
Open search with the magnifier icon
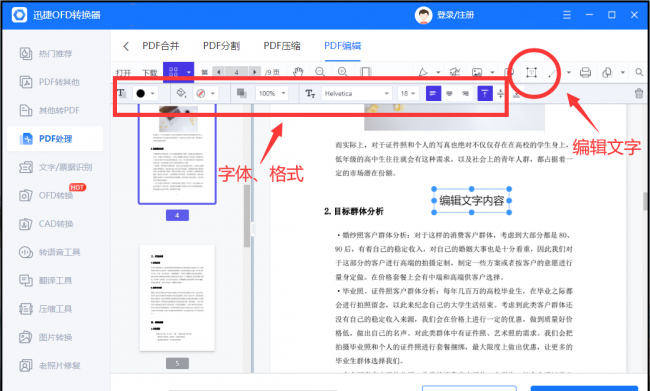pos(639,73)
